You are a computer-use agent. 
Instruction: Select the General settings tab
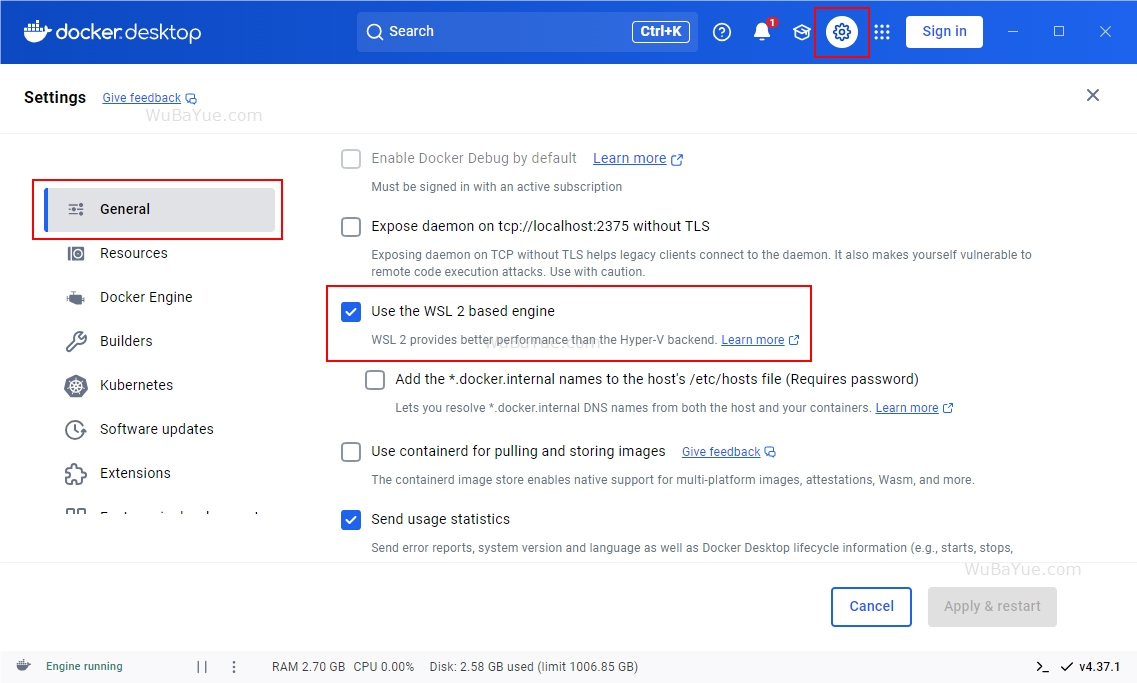click(160, 210)
